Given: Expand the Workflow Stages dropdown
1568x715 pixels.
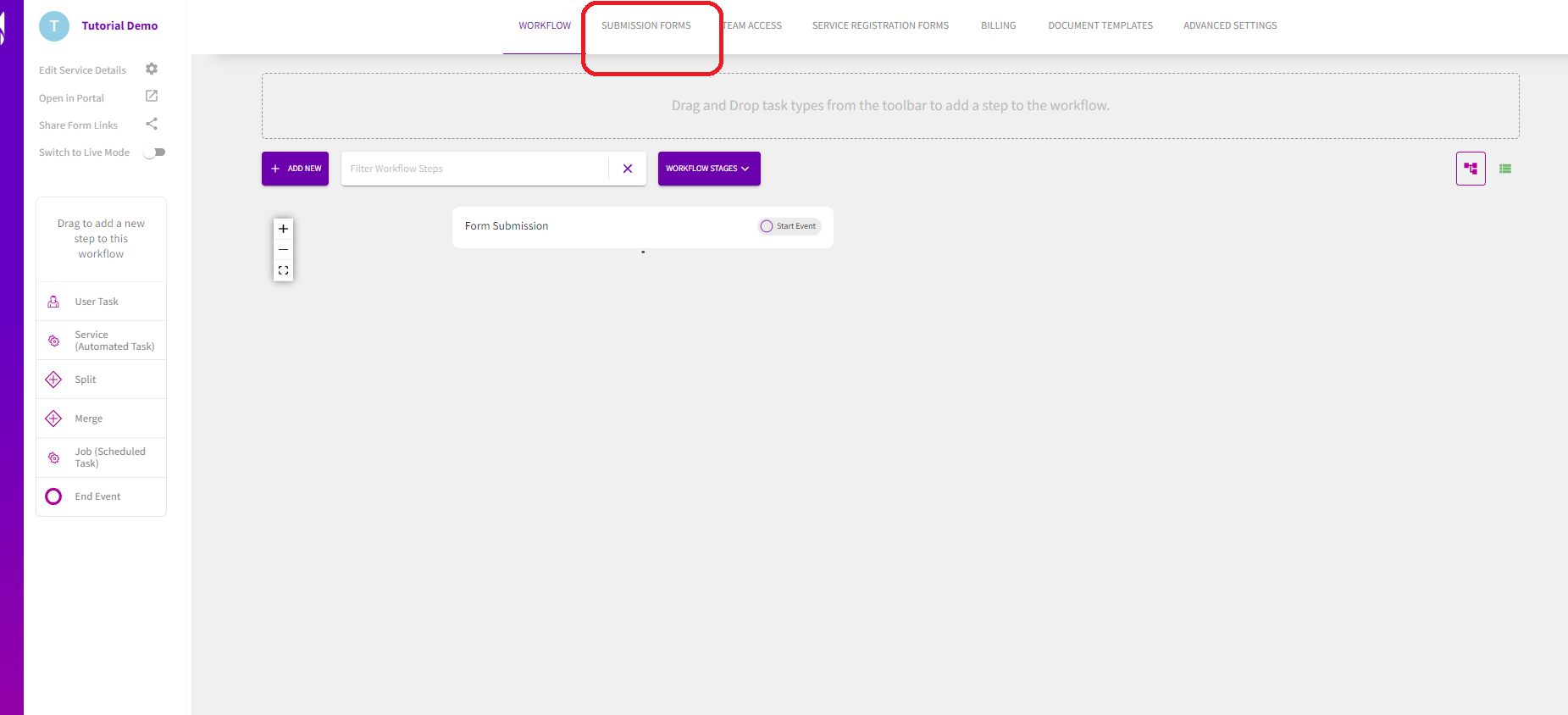Looking at the screenshot, I should coord(708,169).
